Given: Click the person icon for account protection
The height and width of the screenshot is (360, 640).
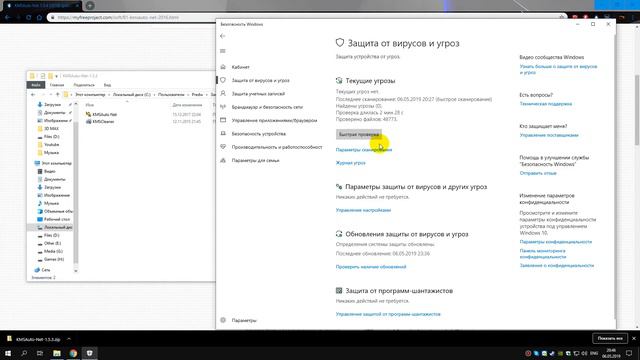Looking at the screenshot, I should click(x=223, y=93).
